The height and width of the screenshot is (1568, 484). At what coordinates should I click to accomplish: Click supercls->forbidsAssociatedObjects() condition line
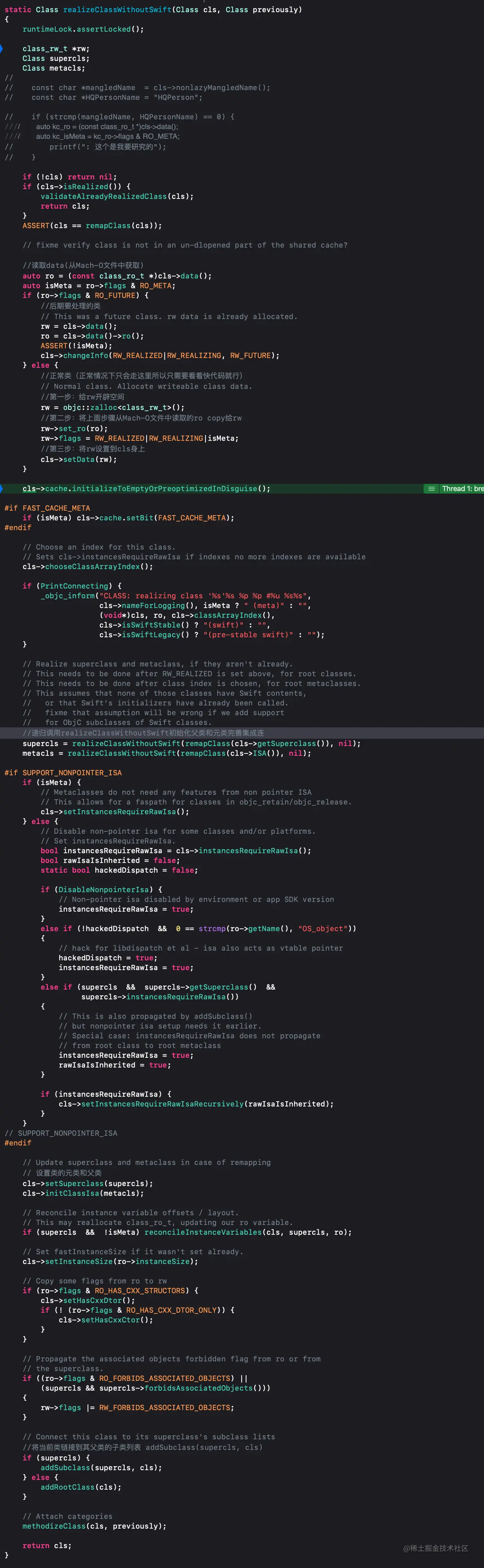click(x=155, y=1389)
